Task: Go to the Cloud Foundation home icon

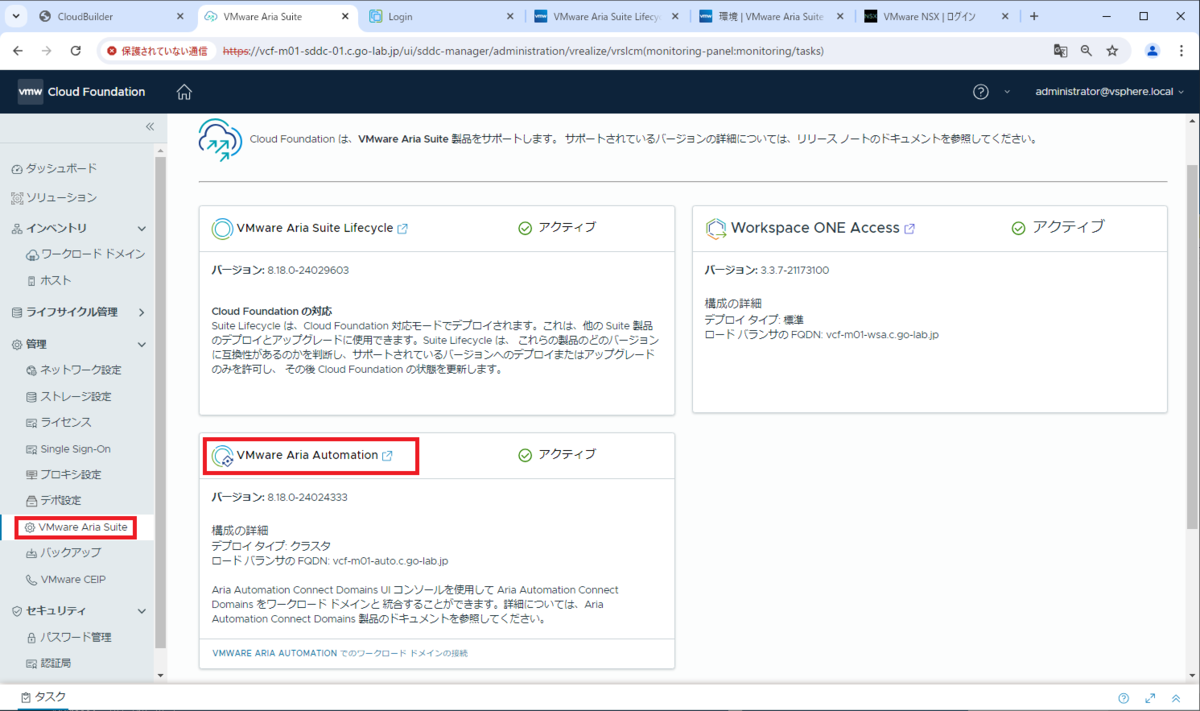Action: [184, 92]
